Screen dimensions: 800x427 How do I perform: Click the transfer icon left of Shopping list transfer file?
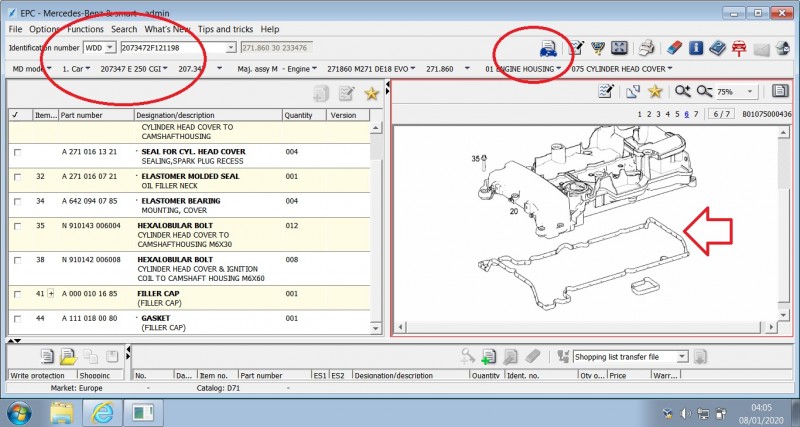[x=563, y=356]
